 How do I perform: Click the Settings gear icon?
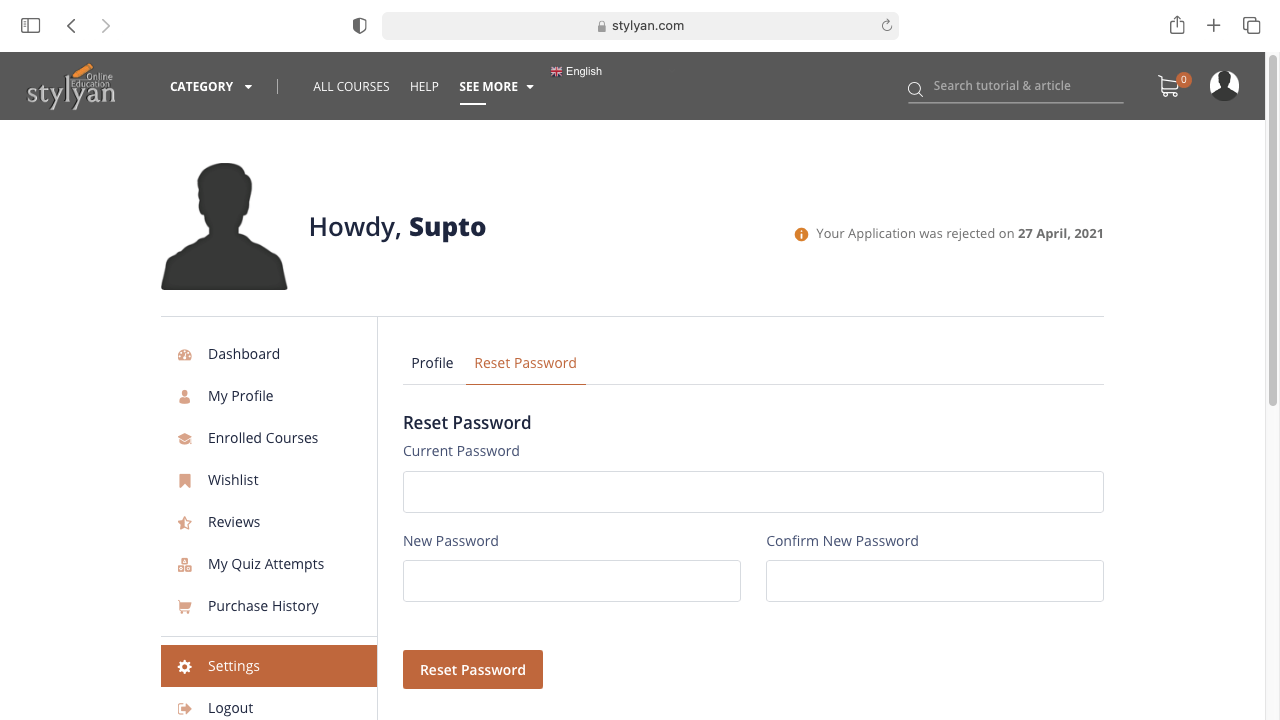pos(184,667)
